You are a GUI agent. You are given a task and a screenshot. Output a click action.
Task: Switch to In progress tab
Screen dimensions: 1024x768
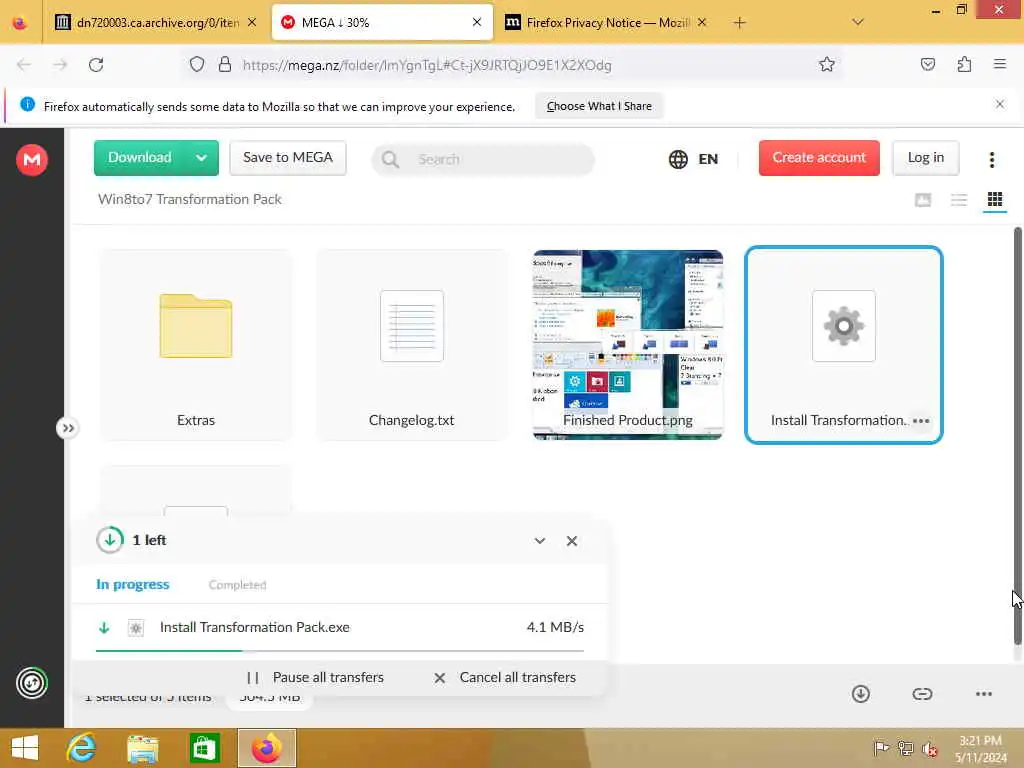[x=133, y=584]
